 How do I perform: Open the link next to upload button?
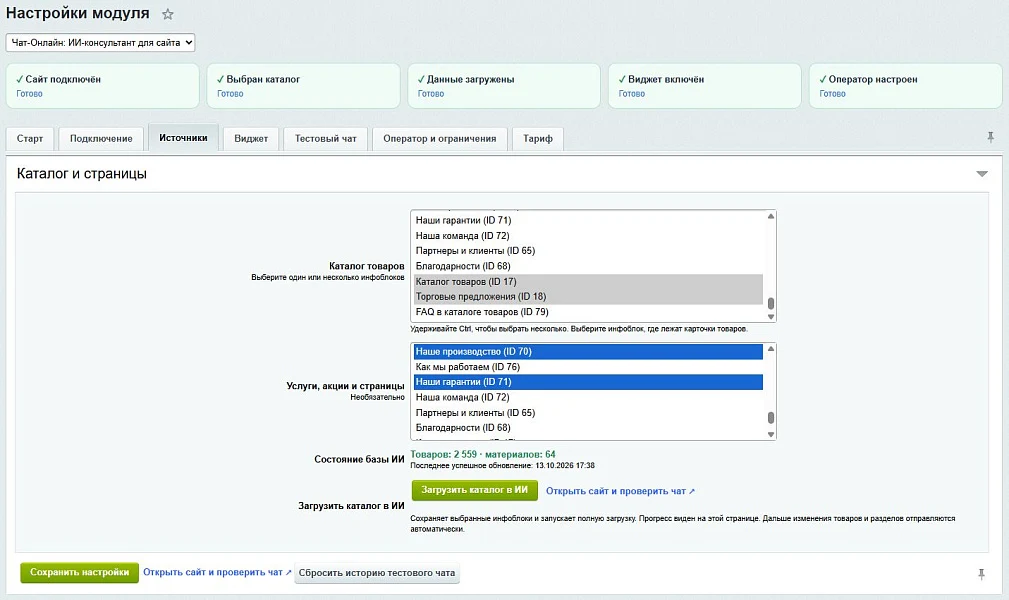click(x=620, y=491)
